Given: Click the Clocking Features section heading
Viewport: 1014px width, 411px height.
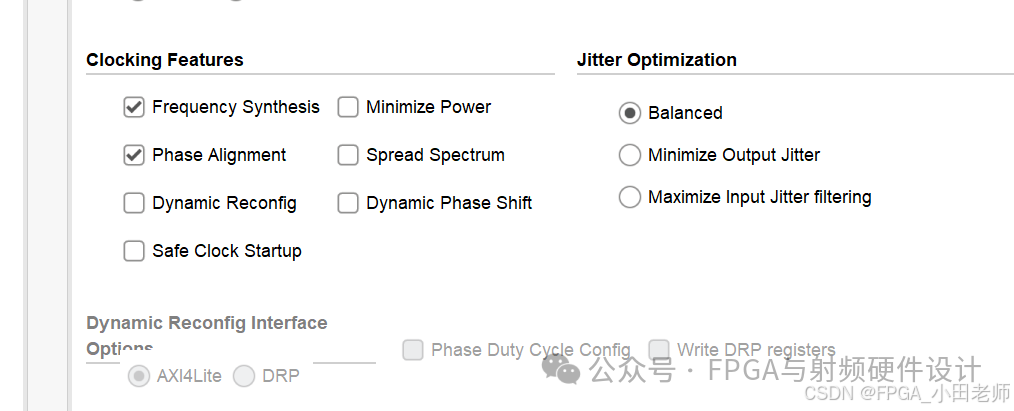Looking at the screenshot, I should point(165,60).
